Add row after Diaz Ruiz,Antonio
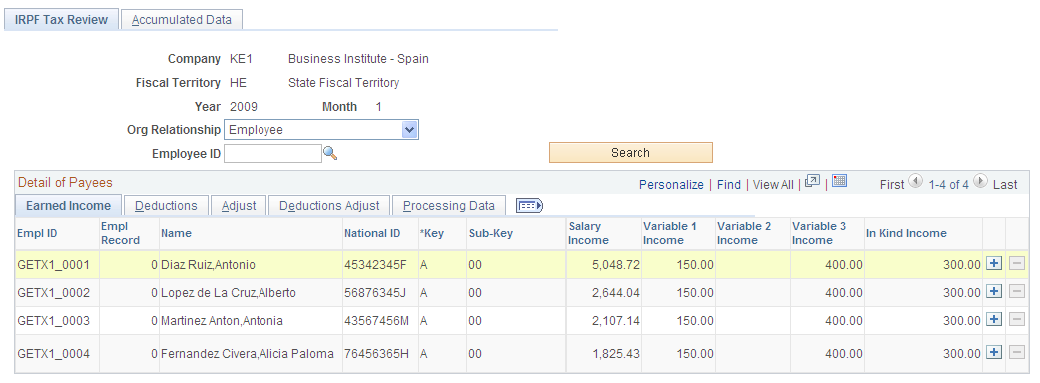1040x383 pixels. coord(994,264)
